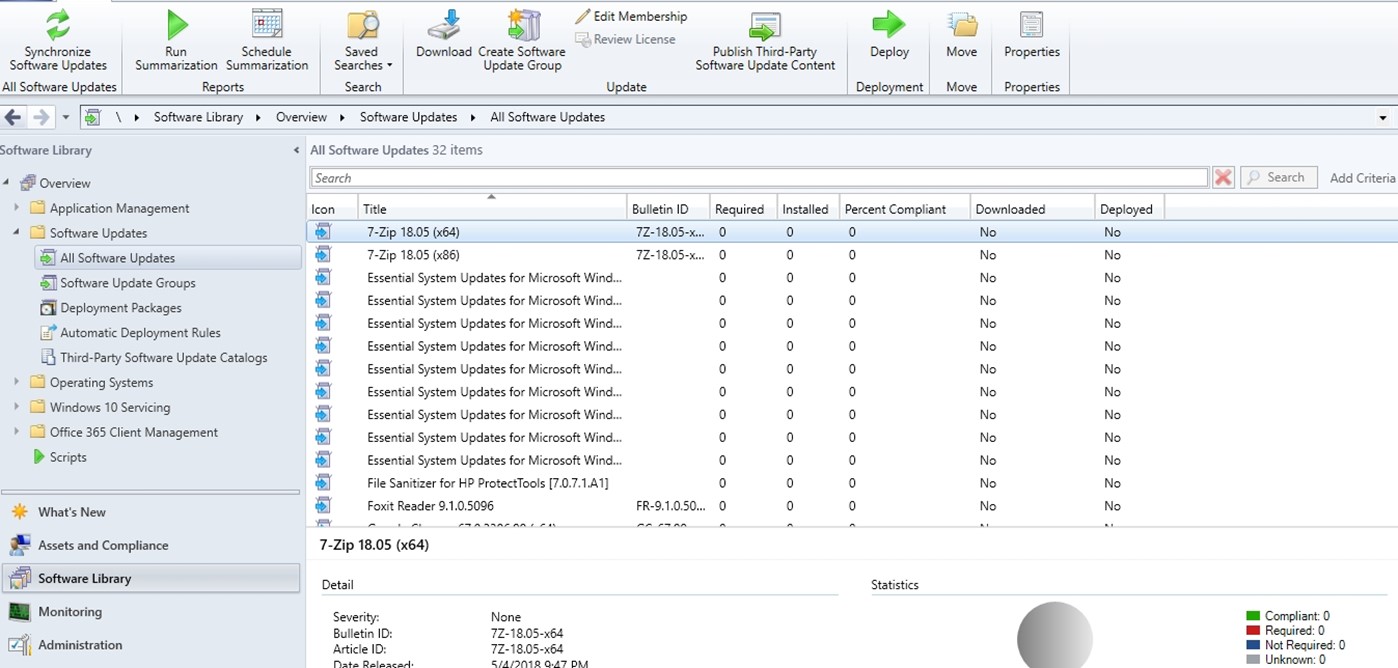
Task: Click the green Deploy arrow icon
Action: [889, 24]
